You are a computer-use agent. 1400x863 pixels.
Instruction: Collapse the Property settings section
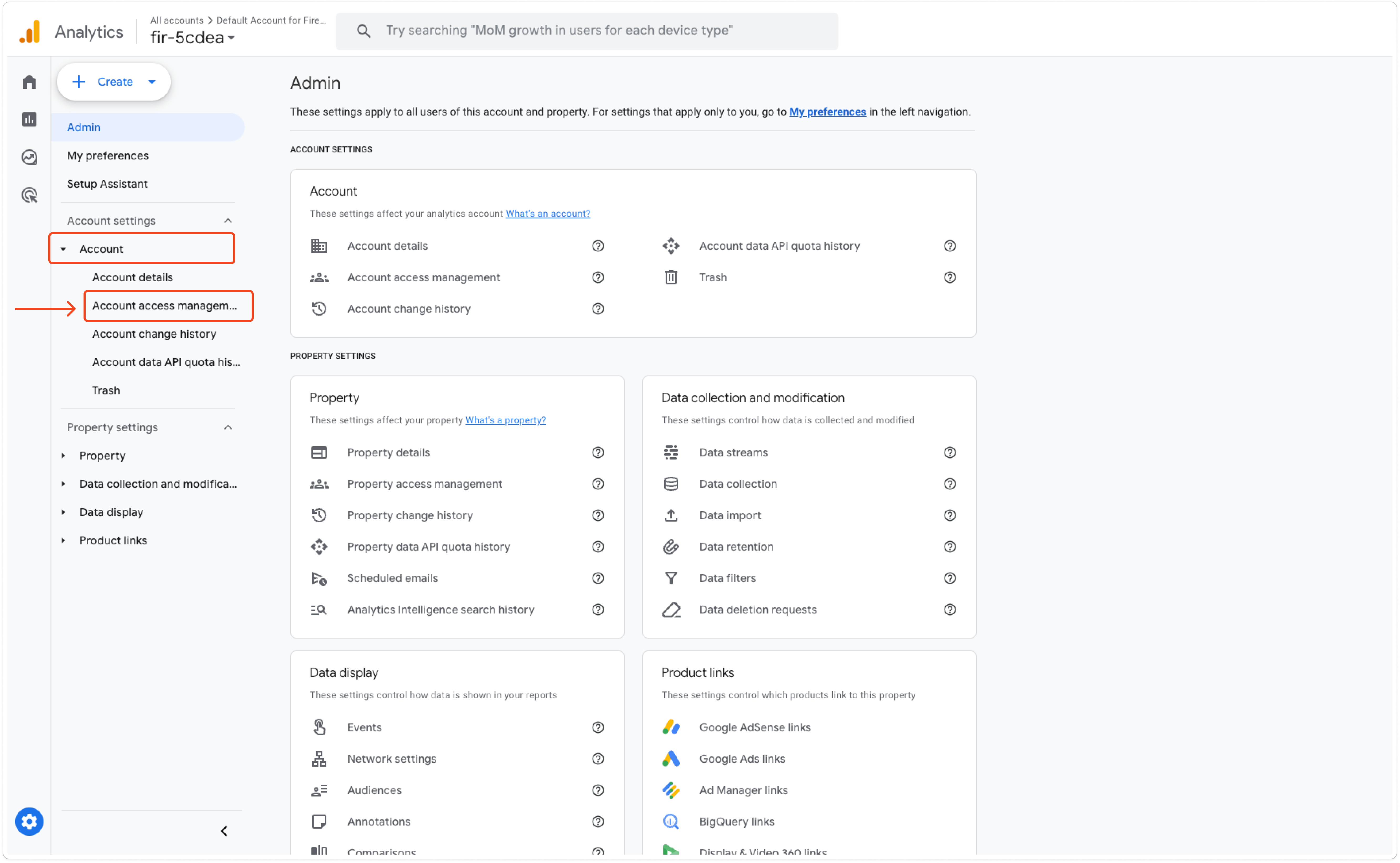pos(228,428)
